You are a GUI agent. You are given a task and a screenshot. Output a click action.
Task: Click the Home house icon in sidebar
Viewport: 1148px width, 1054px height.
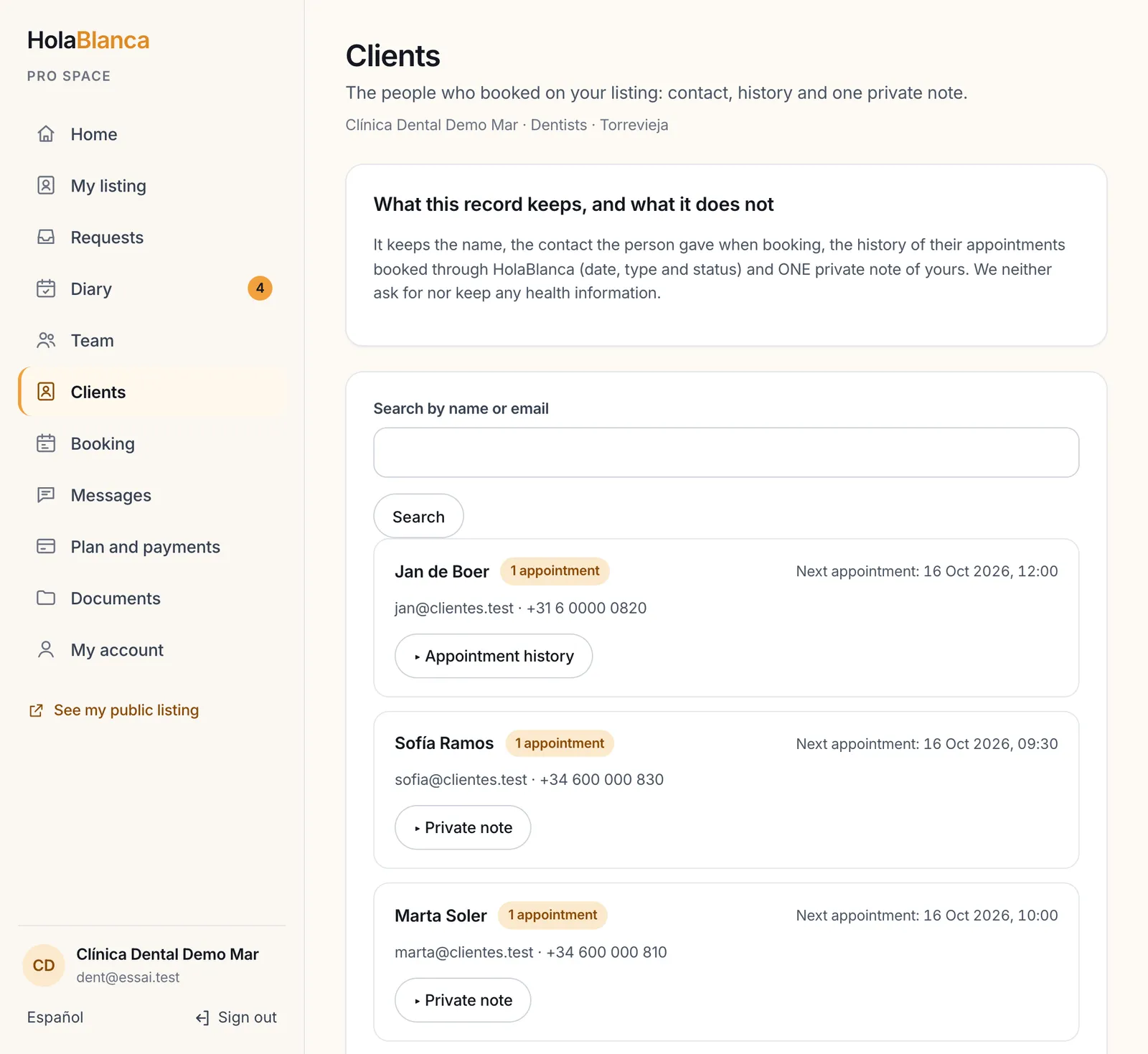(x=46, y=134)
